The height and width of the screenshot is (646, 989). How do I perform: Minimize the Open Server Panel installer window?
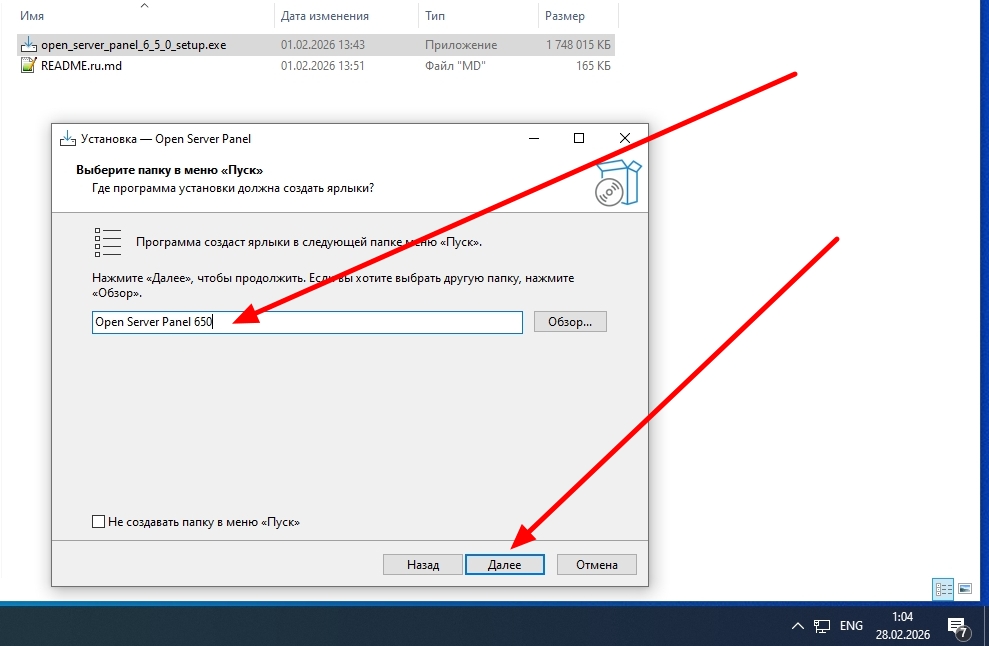534,138
